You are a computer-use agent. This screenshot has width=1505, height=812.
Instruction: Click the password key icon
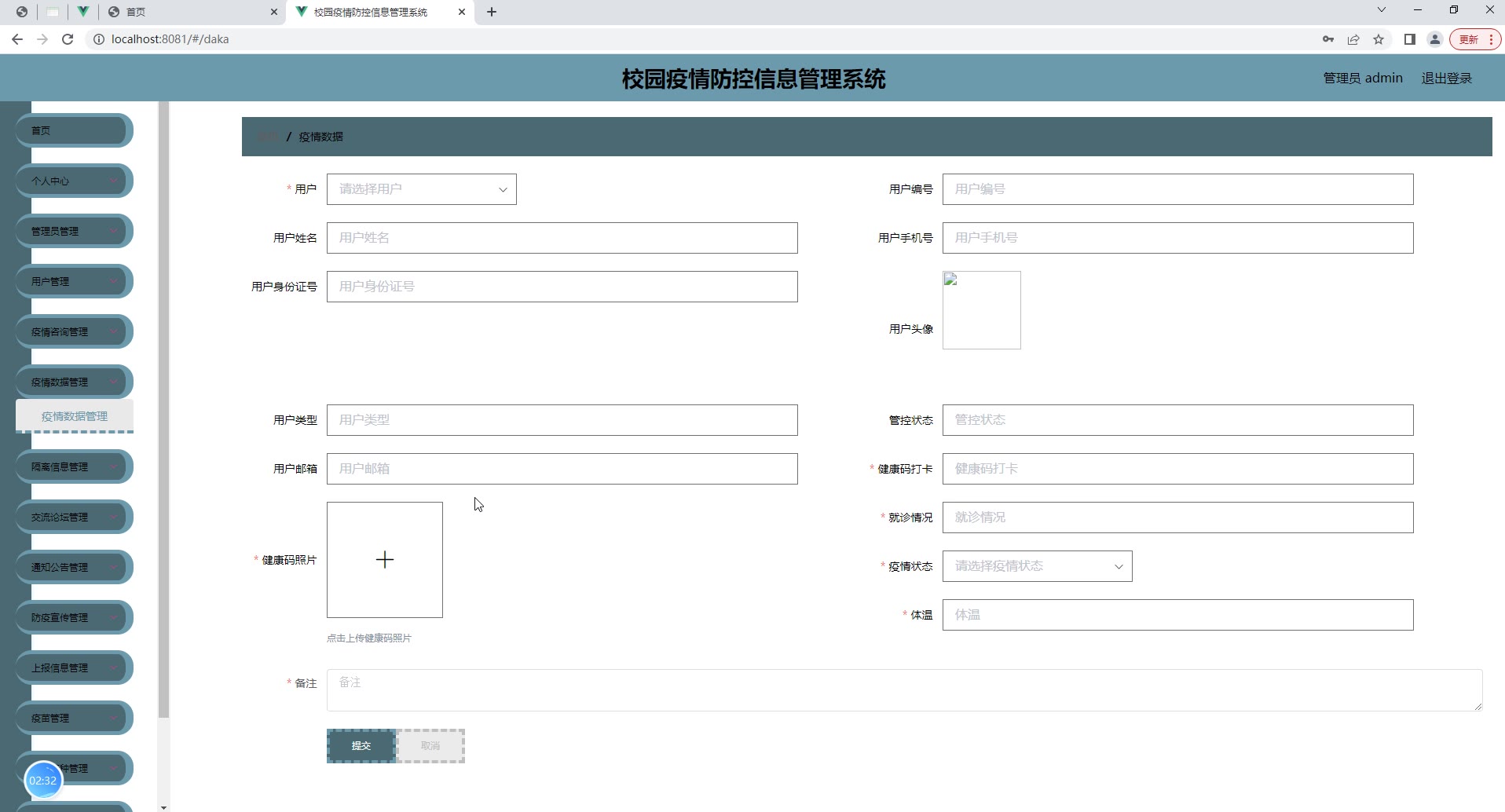[1328, 39]
